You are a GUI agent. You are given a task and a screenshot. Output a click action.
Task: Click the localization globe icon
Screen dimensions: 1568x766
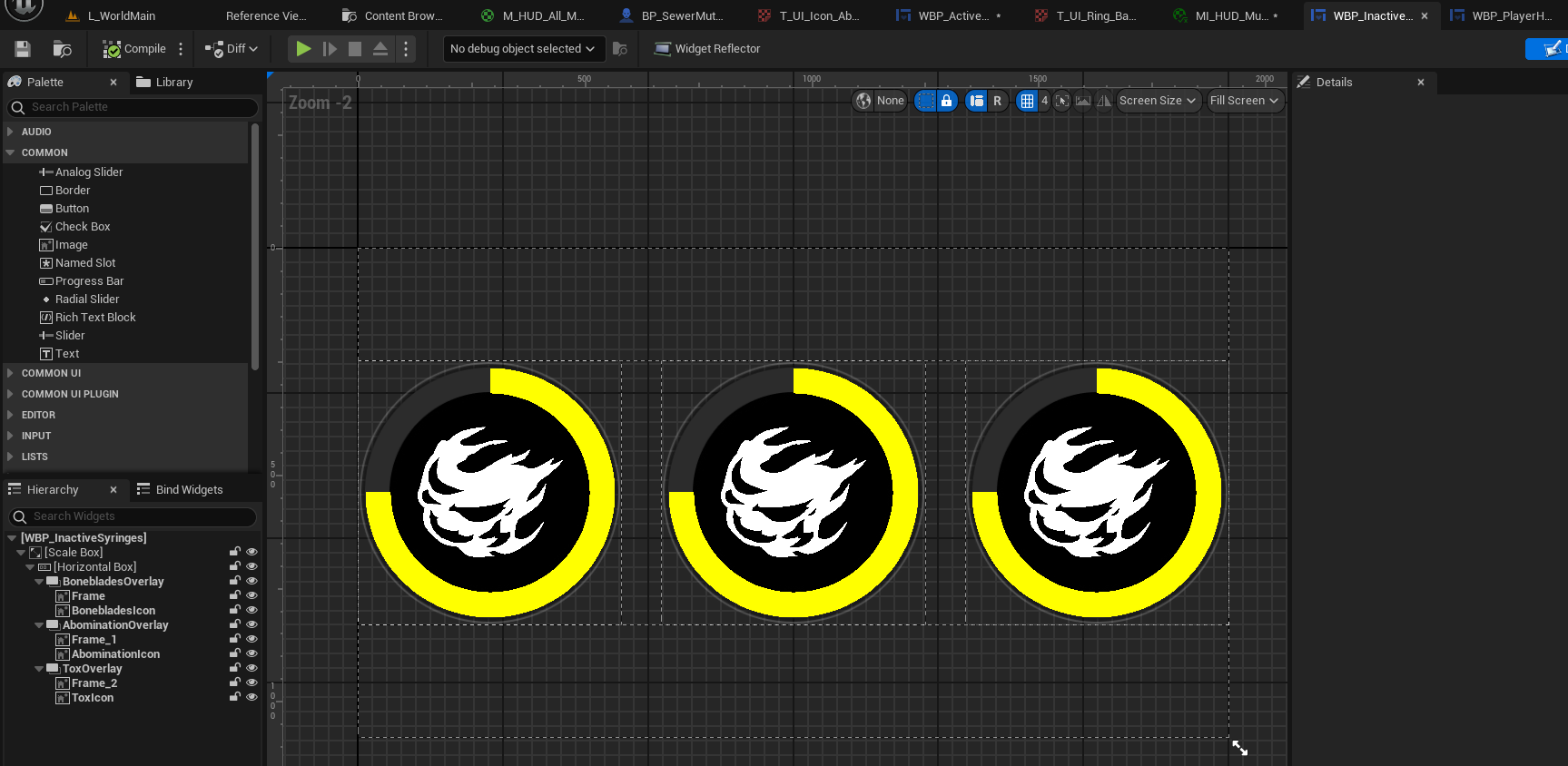(x=863, y=101)
